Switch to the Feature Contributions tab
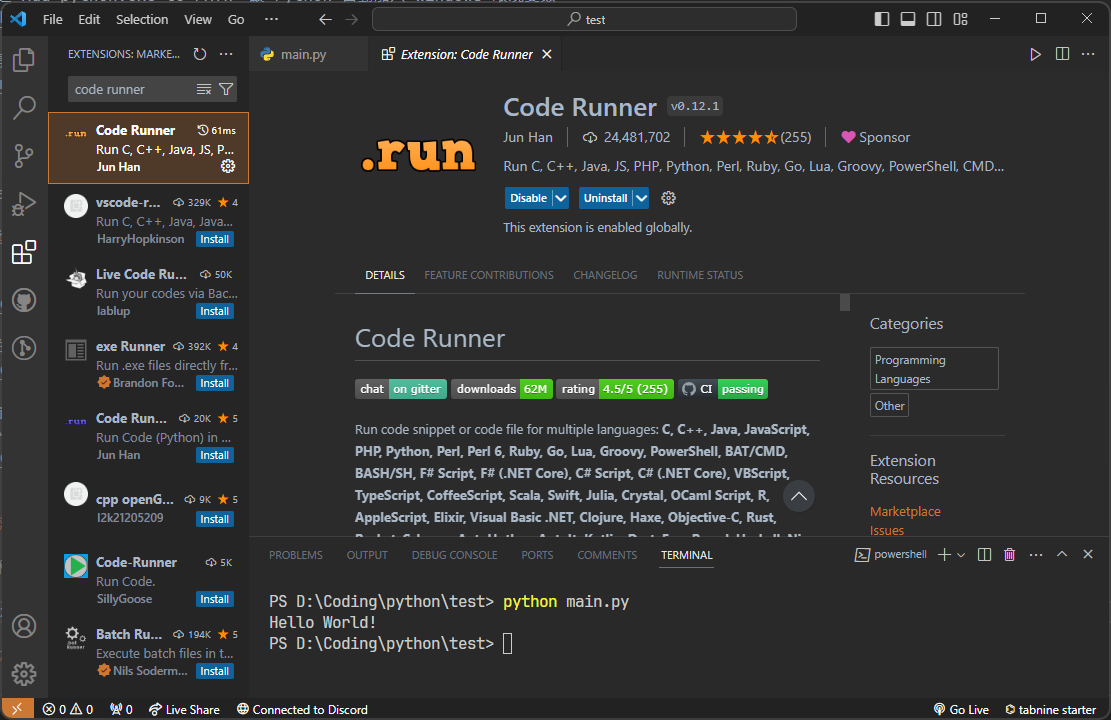The height and width of the screenshot is (720, 1111). point(489,275)
